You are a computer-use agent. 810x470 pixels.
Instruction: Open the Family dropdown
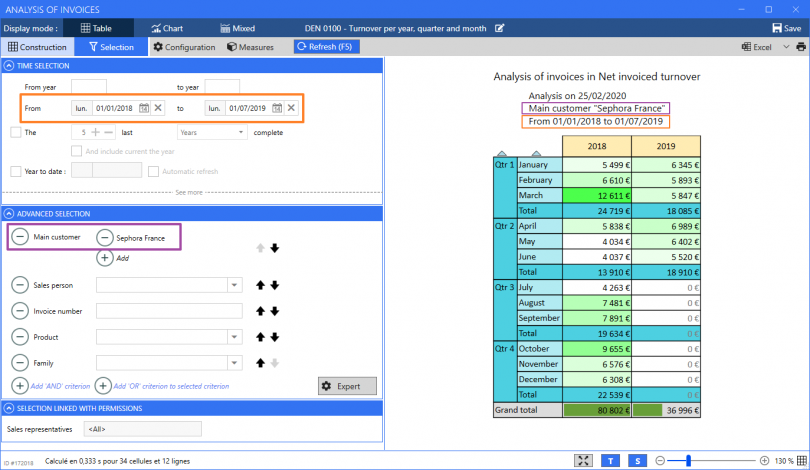pyautogui.click(x=235, y=363)
